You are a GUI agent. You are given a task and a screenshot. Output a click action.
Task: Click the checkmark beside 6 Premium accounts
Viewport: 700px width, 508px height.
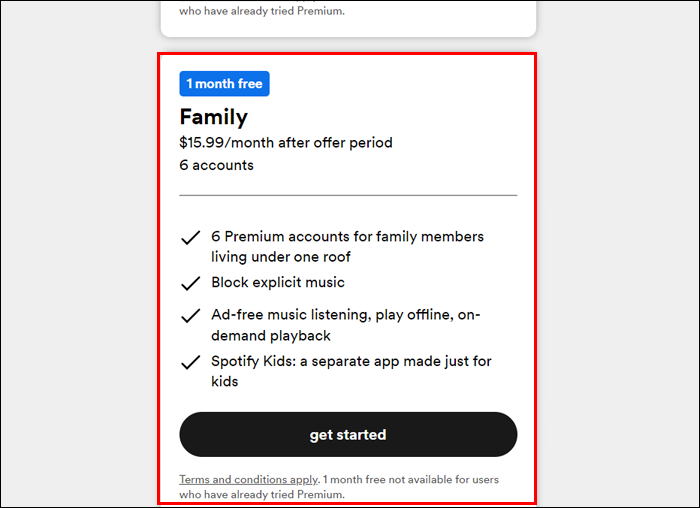(190, 238)
